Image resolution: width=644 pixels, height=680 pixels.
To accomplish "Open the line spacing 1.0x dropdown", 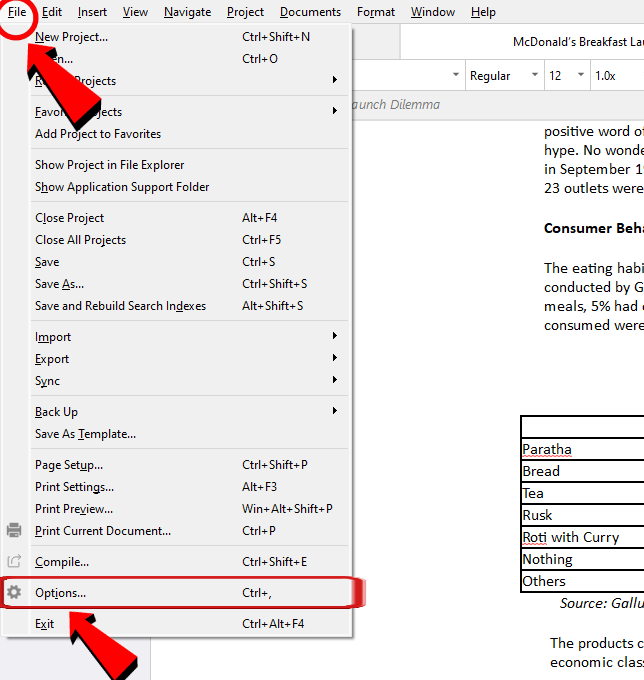I will pos(617,76).
